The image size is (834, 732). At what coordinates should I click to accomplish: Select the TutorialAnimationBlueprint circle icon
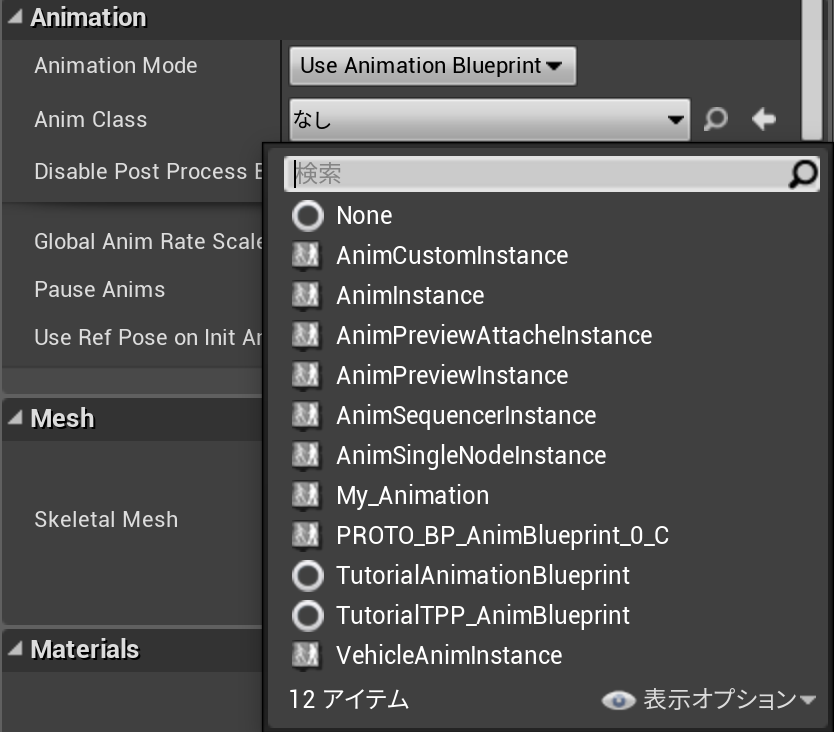(308, 575)
